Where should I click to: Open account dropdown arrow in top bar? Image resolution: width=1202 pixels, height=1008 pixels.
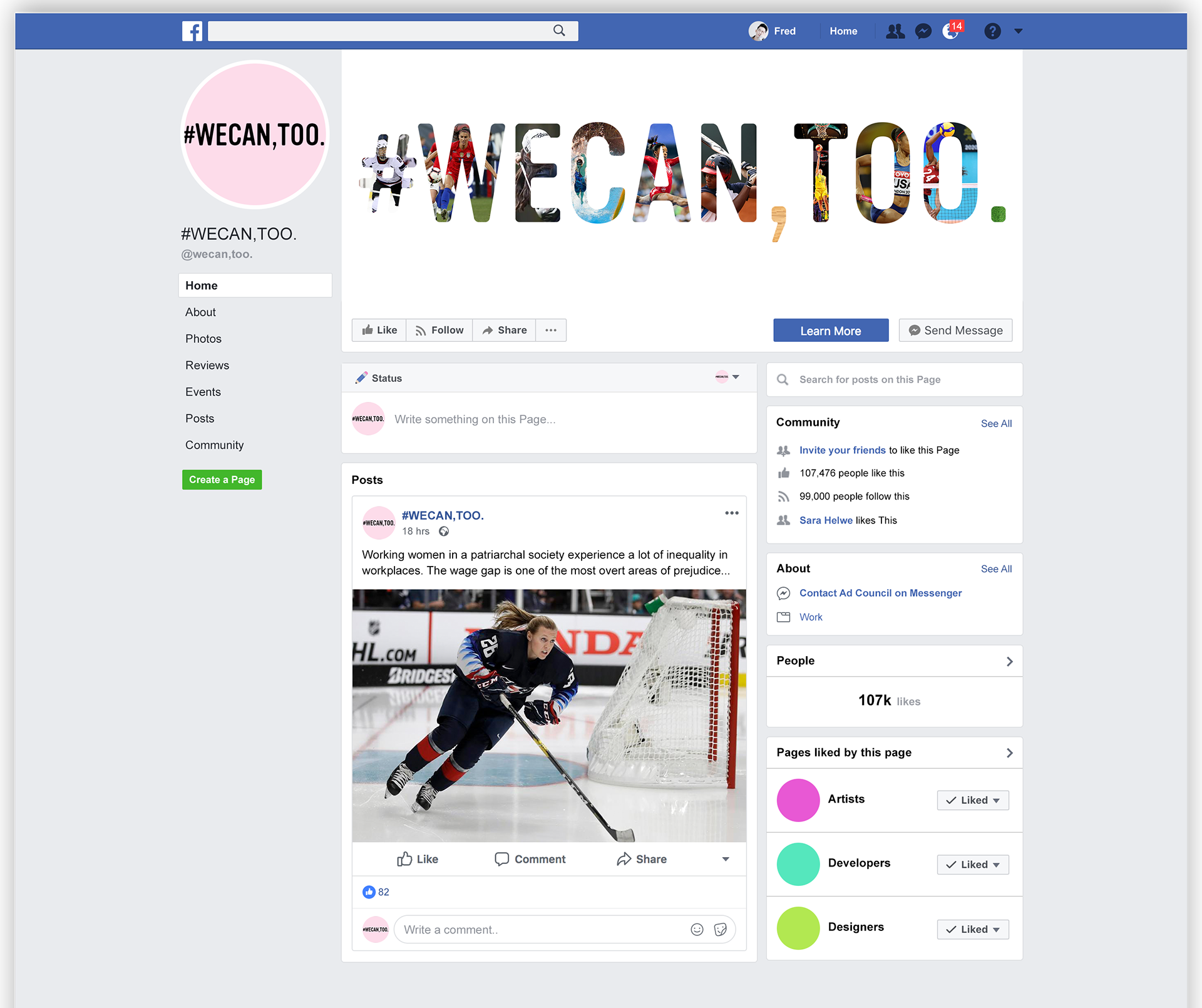pos(1019,31)
